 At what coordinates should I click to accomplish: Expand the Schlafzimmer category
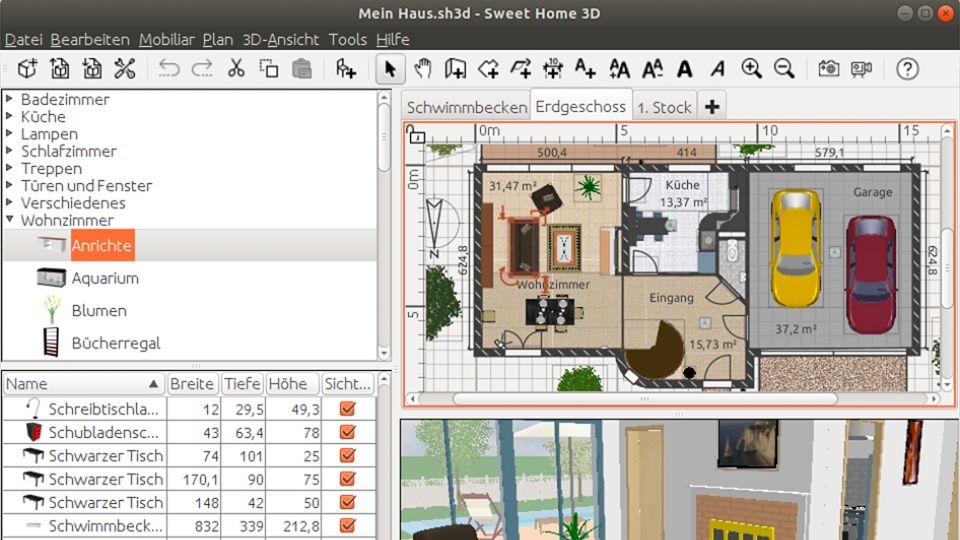pyautogui.click(x=9, y=149)
